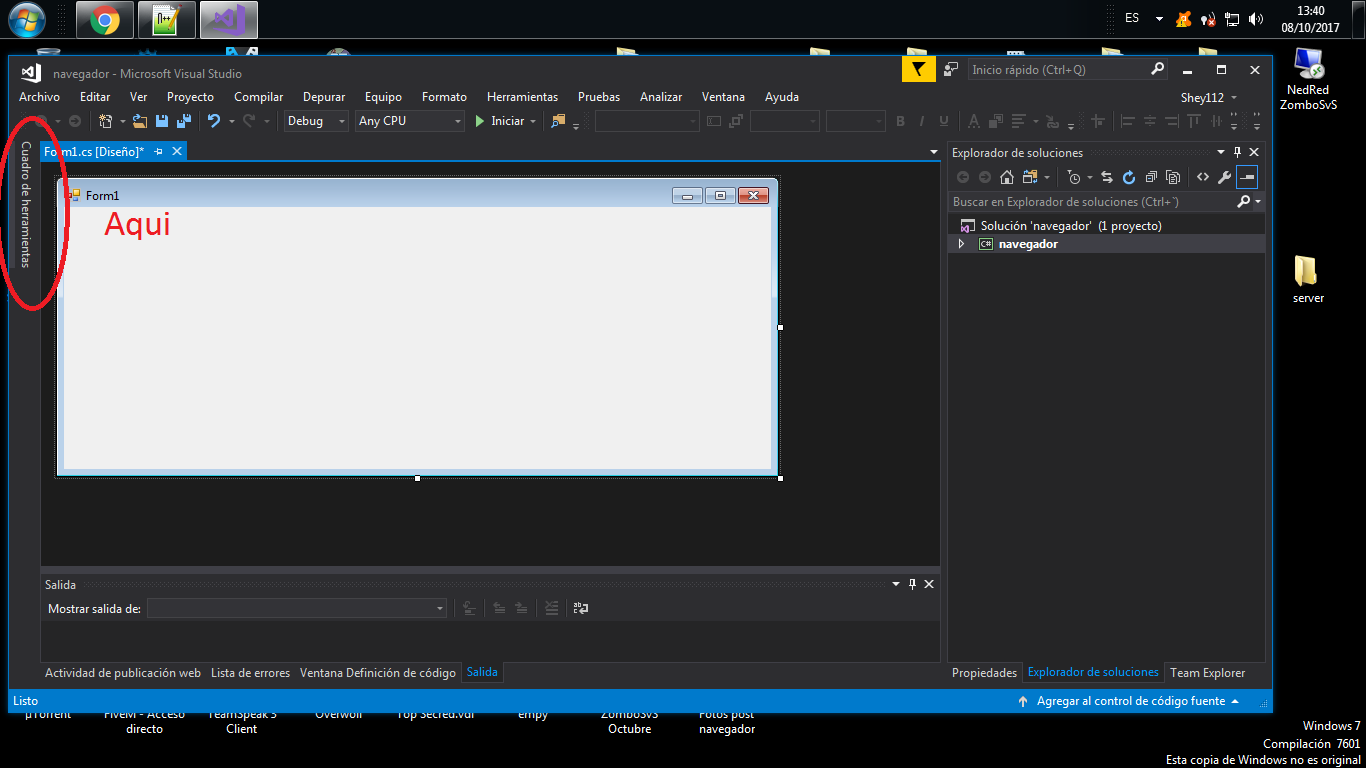
Task: Open the Herramientas menu
Action: (522, 97)
